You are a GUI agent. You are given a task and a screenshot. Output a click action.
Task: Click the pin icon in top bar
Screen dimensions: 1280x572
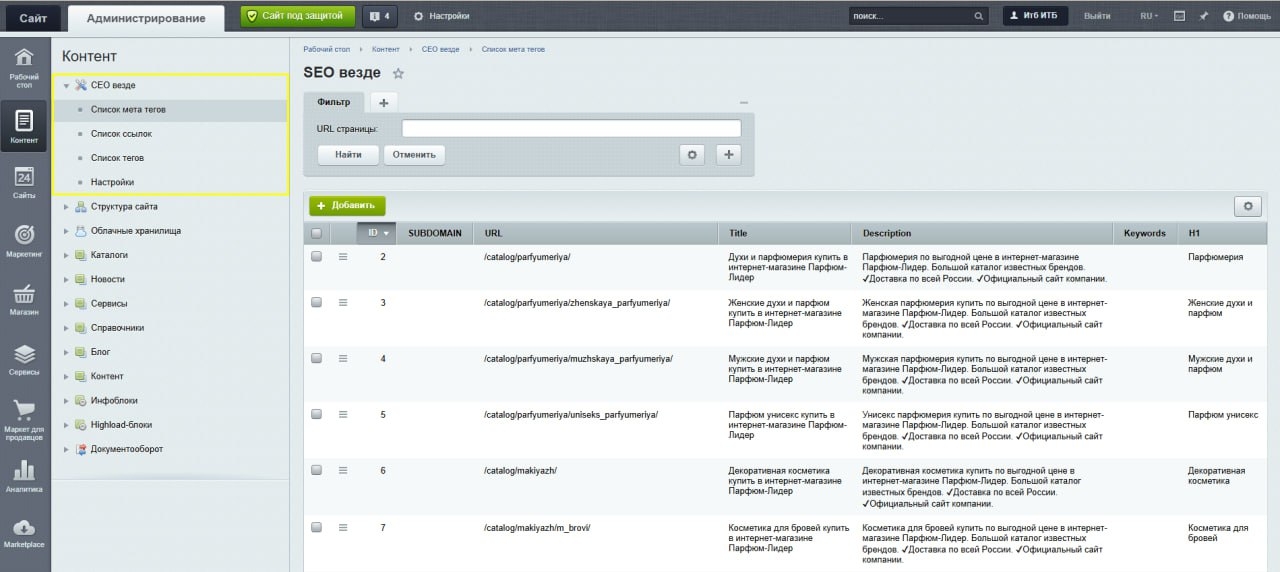click(x=1204, y=16)
